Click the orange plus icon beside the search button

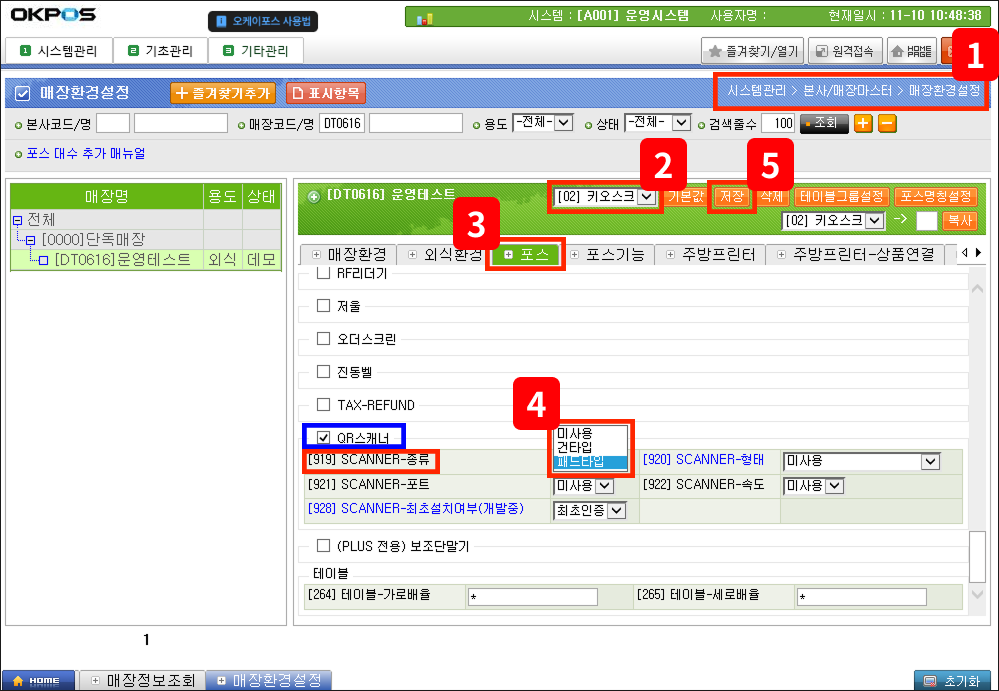tap(863, 123)
